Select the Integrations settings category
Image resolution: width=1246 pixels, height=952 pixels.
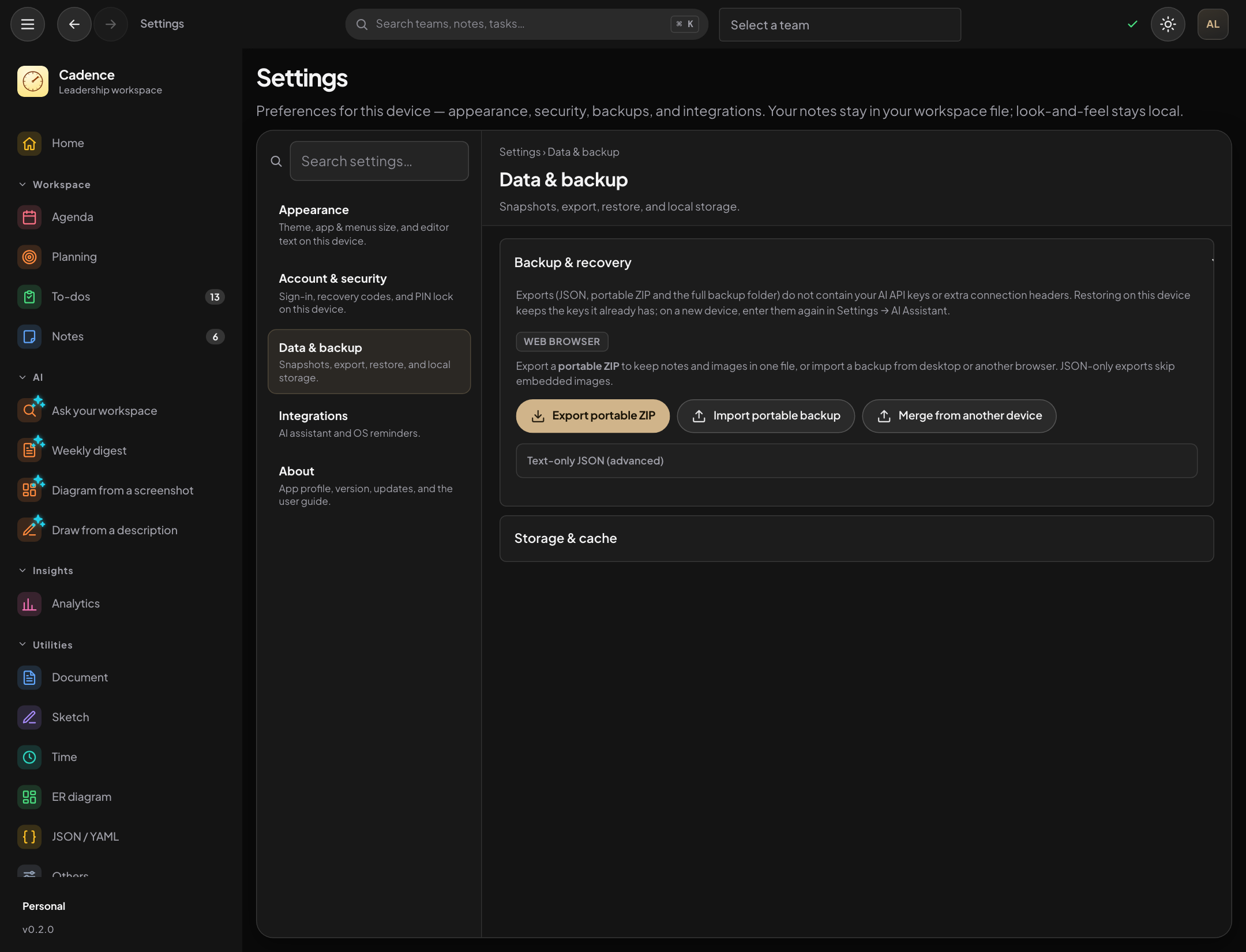click(369, 424)
